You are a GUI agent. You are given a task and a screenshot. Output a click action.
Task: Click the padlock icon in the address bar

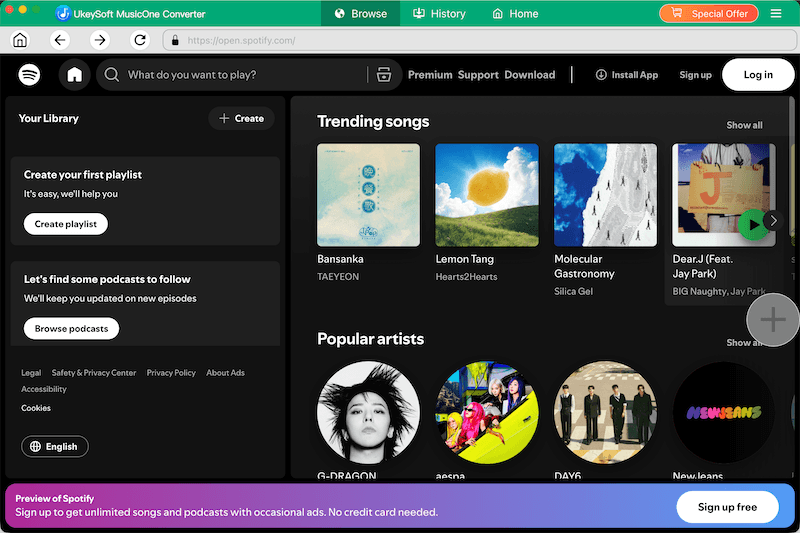point(175,40)
